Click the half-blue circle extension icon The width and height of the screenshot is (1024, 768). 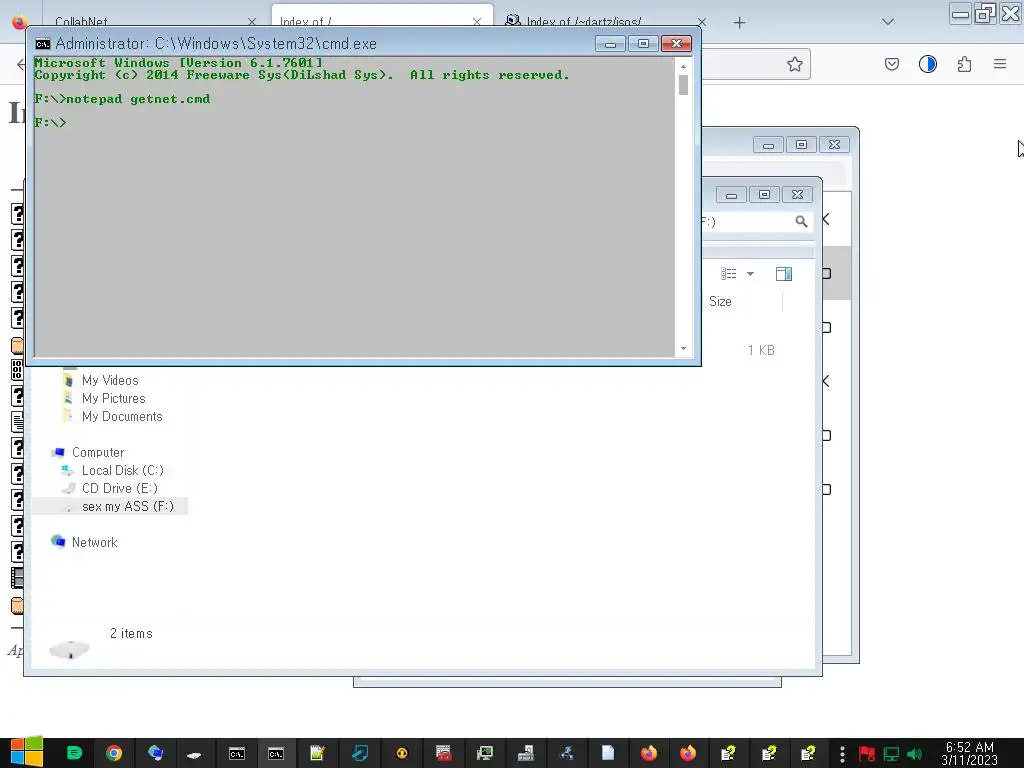[928, 64]
